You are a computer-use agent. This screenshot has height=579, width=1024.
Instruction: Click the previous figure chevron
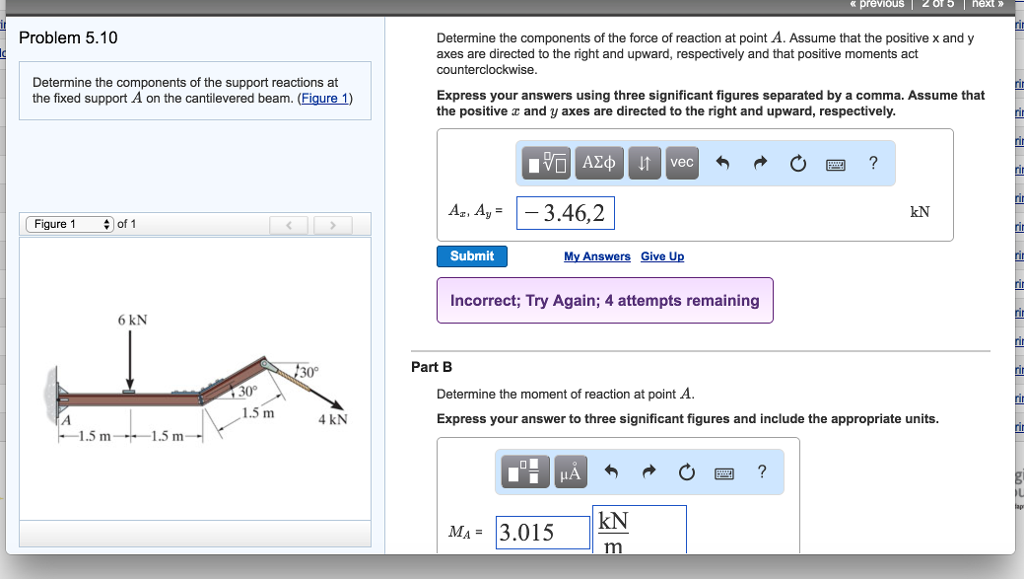pyautogui.click(x=289, y=224)
